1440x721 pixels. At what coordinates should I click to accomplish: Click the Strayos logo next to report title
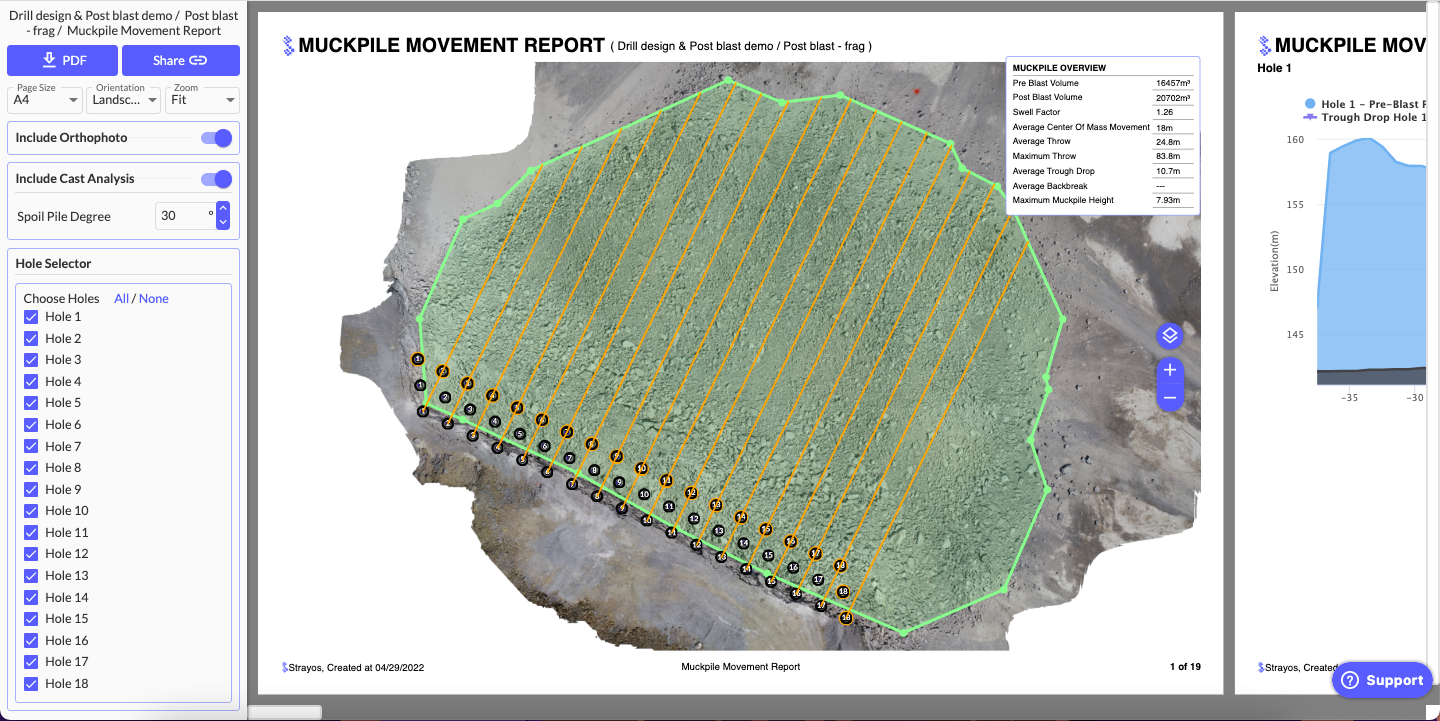point(289,45)
